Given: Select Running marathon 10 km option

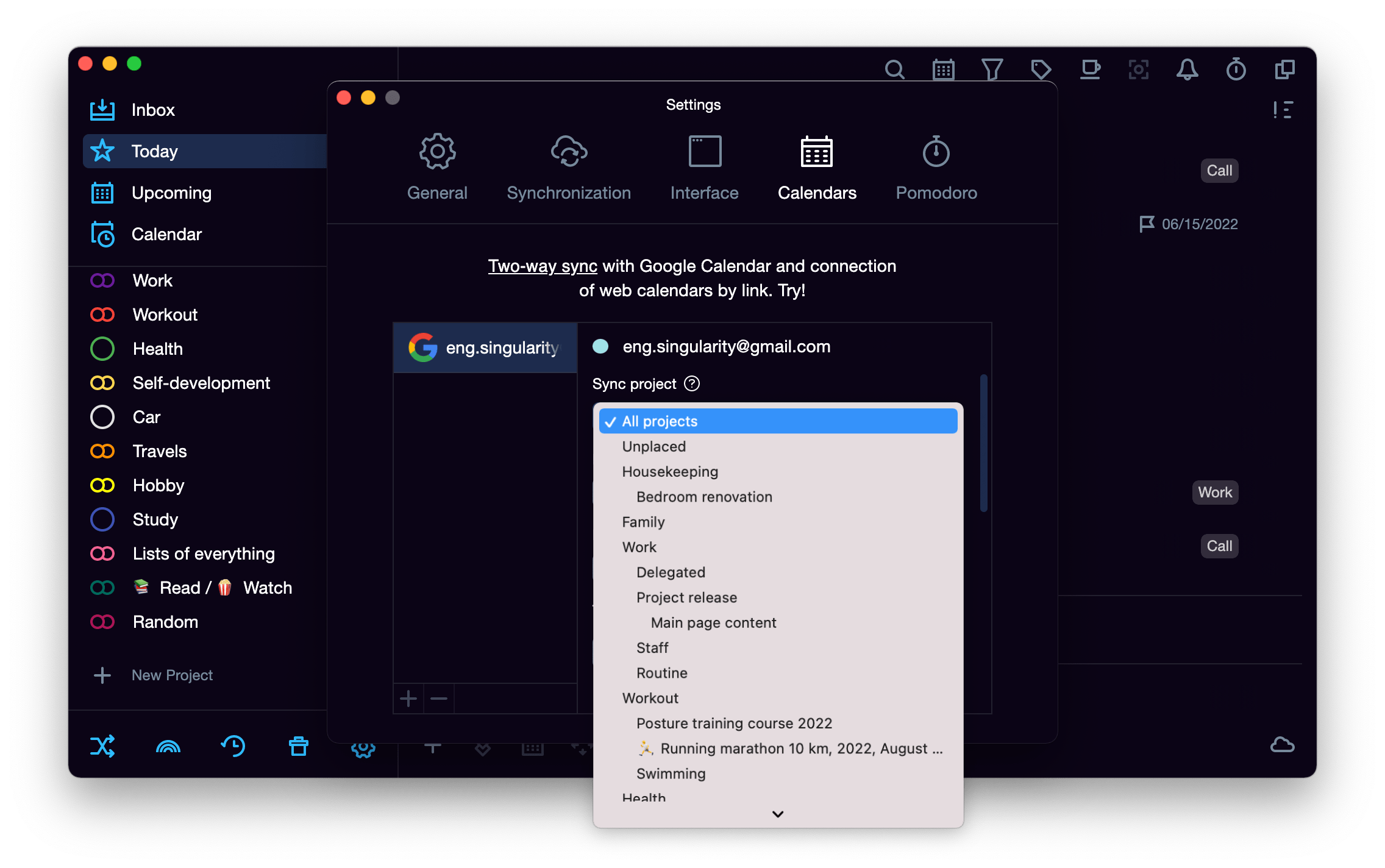Looking at the screenshot, I should click(x=778, y=749).
